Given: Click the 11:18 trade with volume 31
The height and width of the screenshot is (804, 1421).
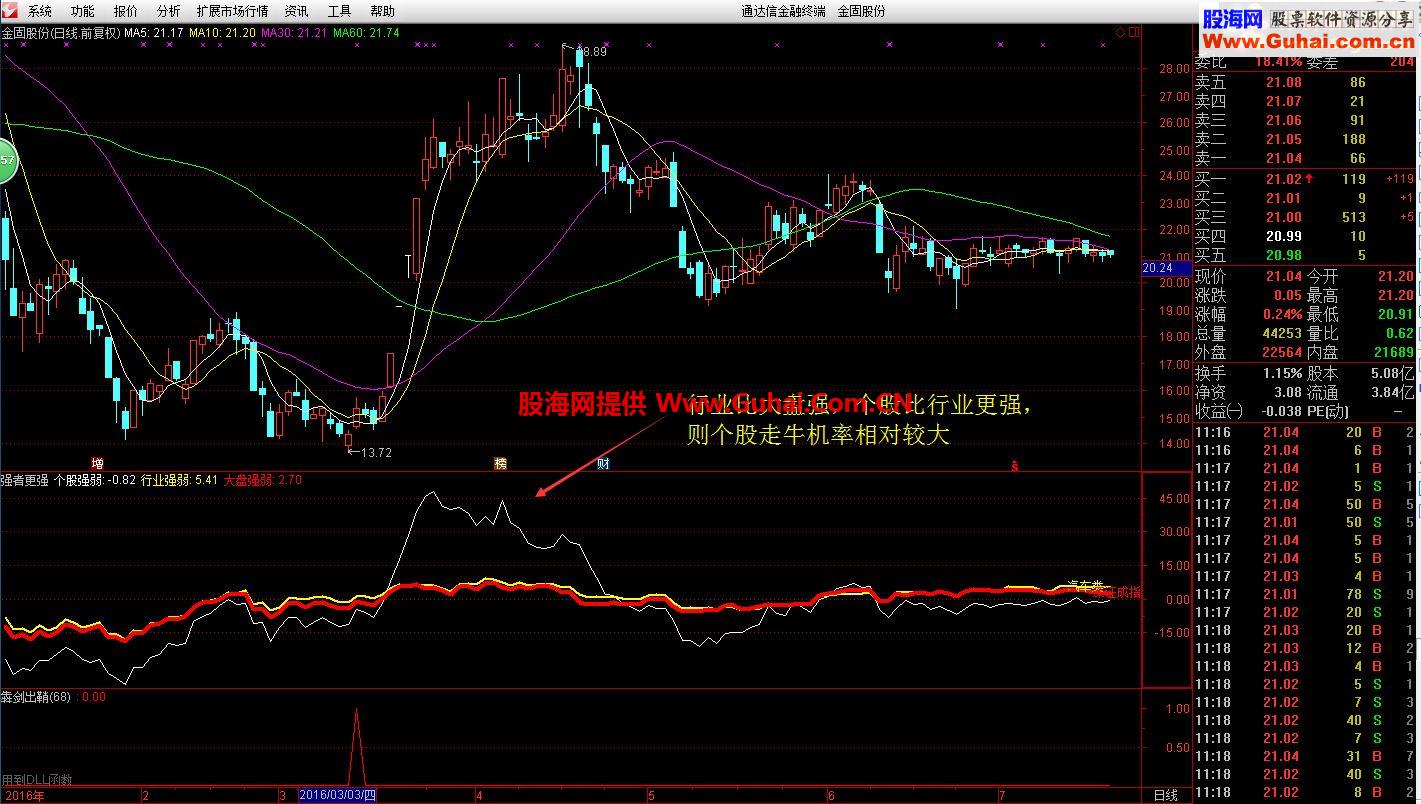Looking at the screenshot, I should click(1305, 756).
